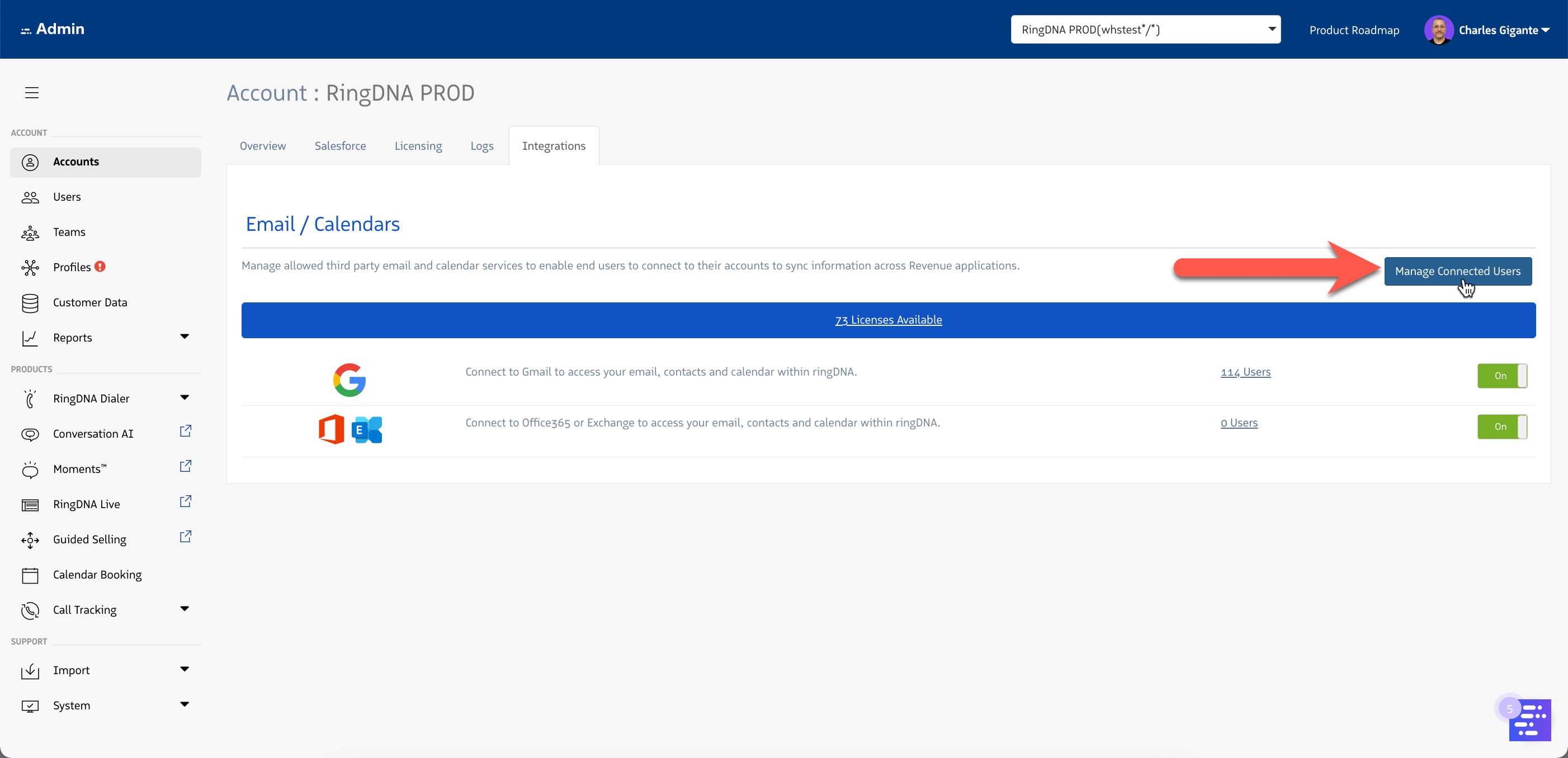1568x758 pixels.
Task: Click the Office365 logo icon
Action: [332, 429]
